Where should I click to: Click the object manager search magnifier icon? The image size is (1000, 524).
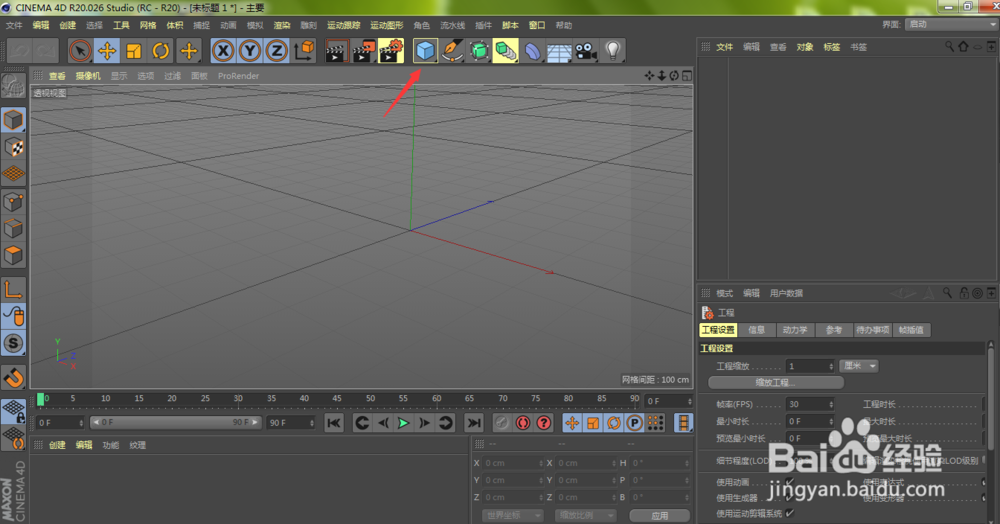click(949, 47)
